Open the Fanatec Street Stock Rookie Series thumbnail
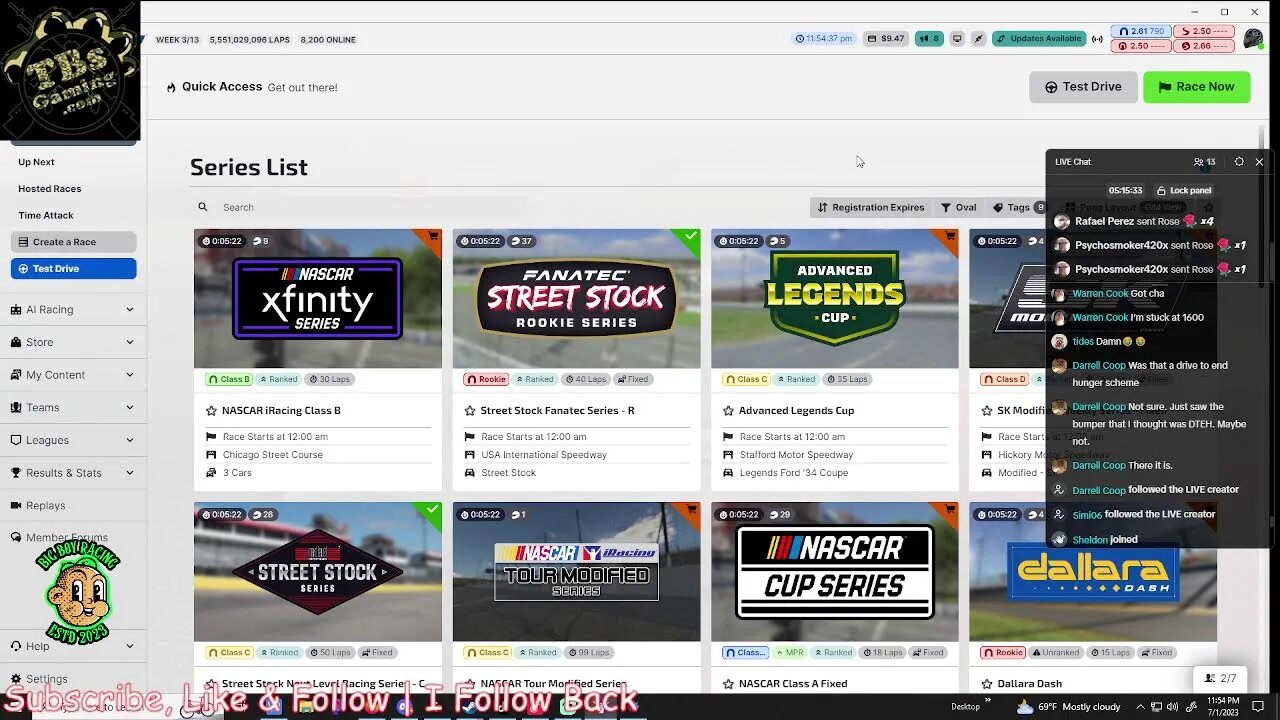The width and height of the screenshot is (1280, 720). pos(577,298)
